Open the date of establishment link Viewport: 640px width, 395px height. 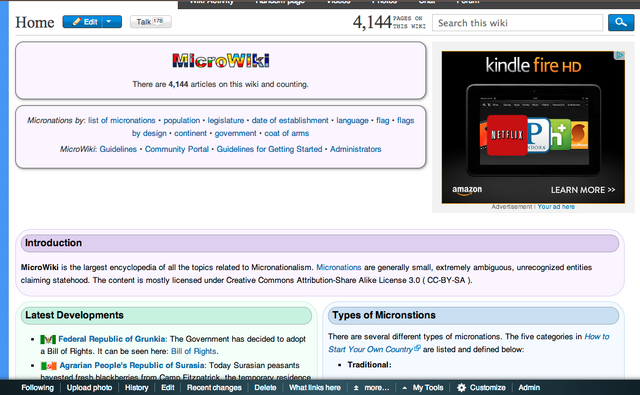click(290, 120)
